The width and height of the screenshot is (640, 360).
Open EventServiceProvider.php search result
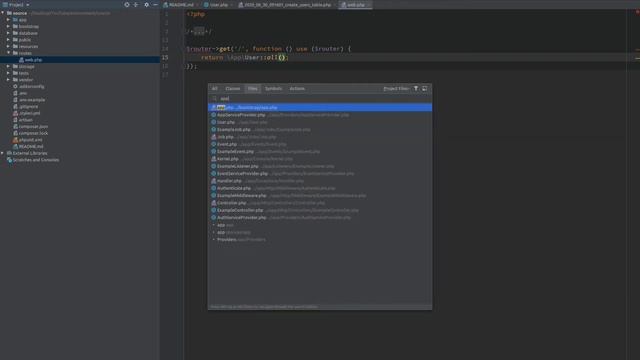[x=320, y=173]
